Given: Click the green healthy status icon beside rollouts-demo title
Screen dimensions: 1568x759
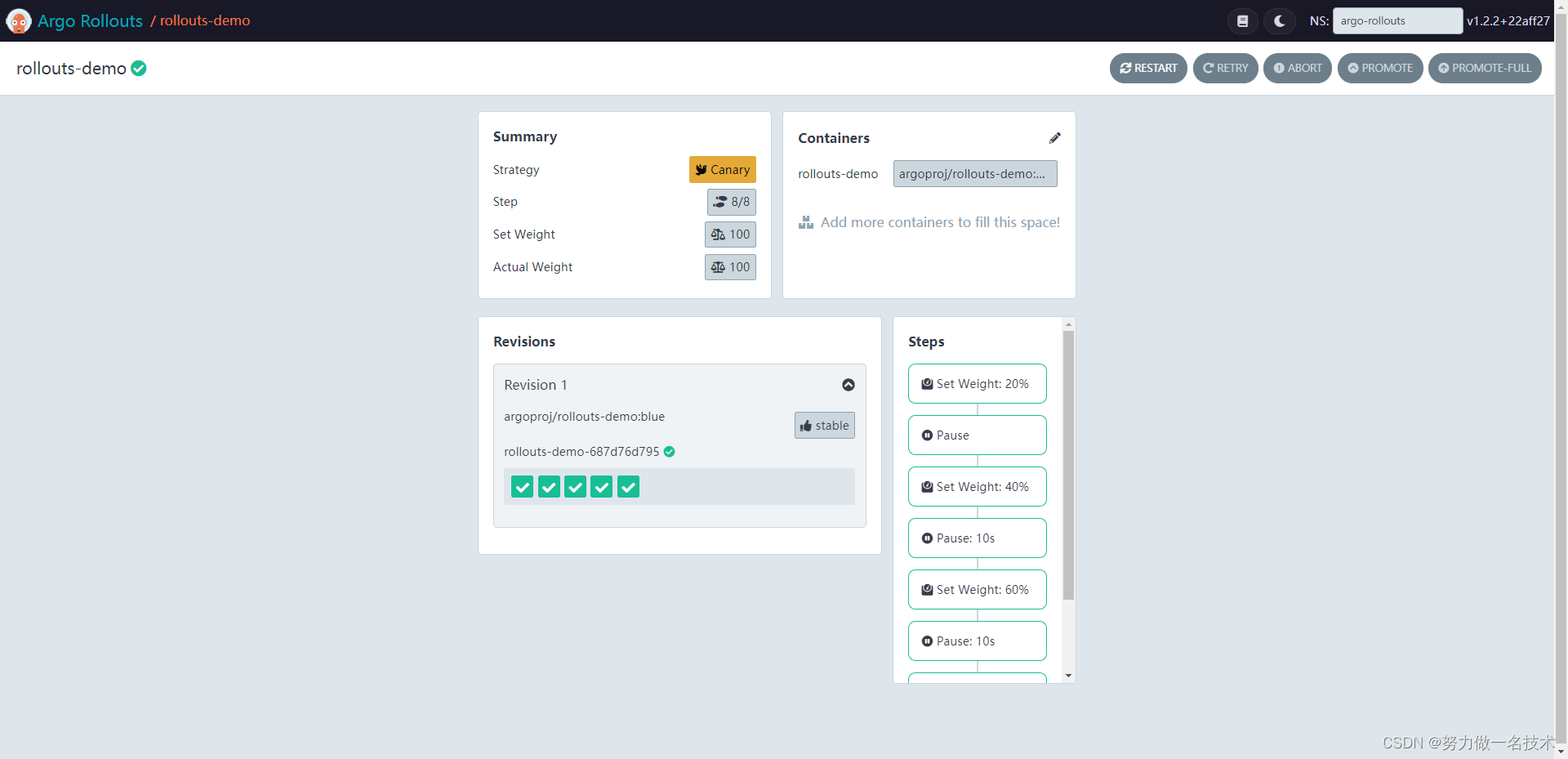Looking at the screenshot, I should point(139,69).
